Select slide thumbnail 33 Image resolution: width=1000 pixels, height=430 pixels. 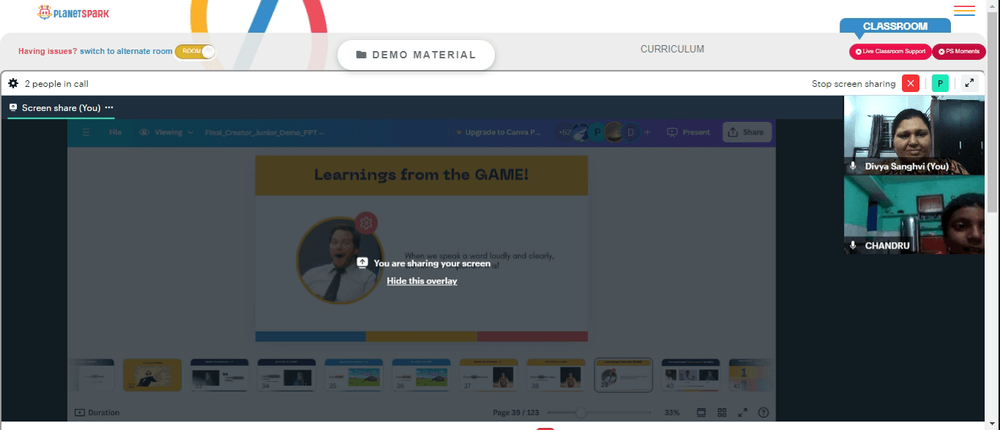pos(219,374)
